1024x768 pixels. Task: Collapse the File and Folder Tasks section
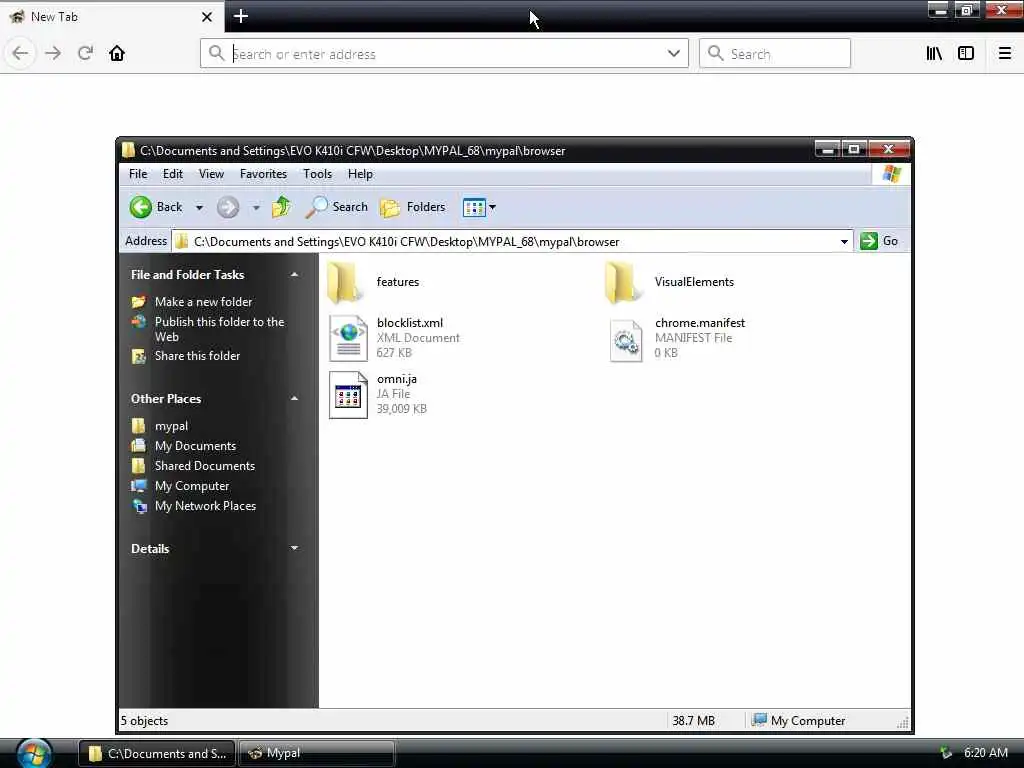pos(295,275)
